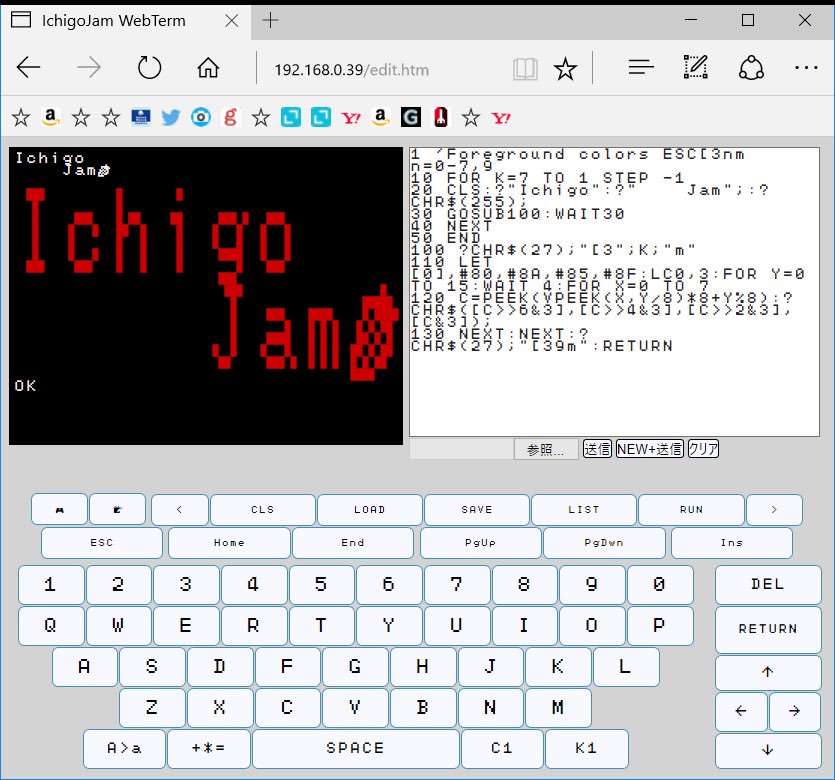Click the CLS key
This screenshot has height=780, width=835.
point(263,510)
